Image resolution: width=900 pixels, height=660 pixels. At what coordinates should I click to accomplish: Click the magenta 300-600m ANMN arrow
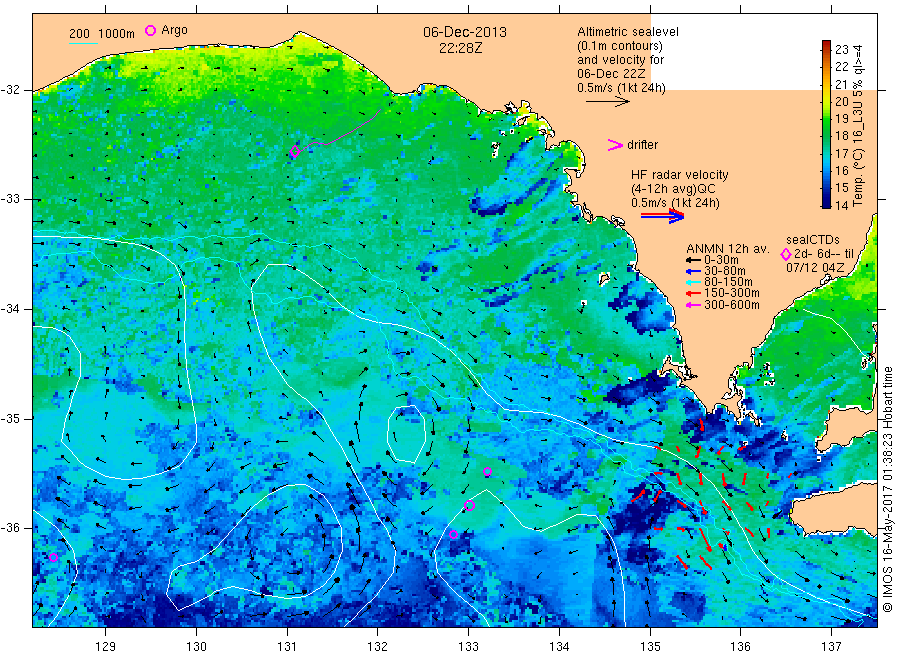[693, 305]
